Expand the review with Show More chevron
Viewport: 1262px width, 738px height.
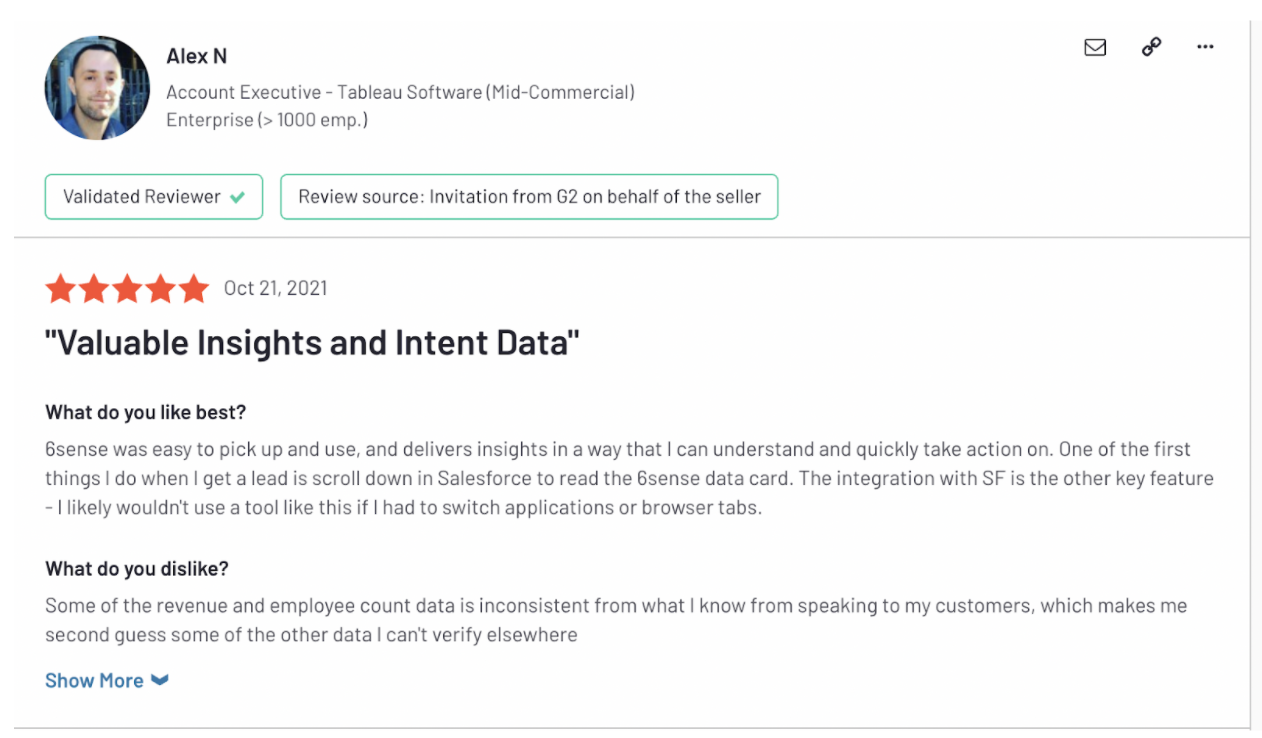click(160, 680)
